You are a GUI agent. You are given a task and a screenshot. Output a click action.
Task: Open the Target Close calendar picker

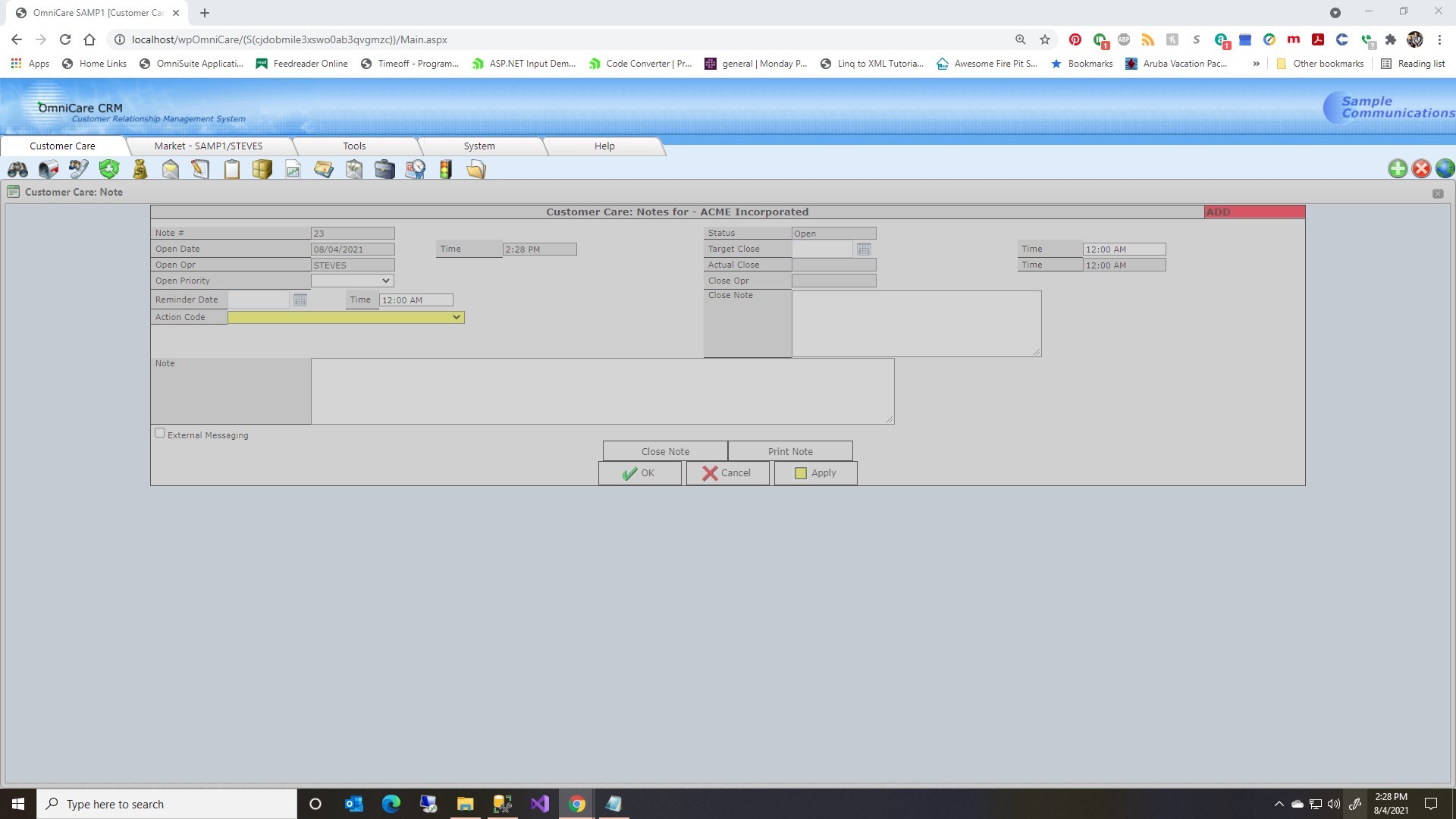[864, 249]
